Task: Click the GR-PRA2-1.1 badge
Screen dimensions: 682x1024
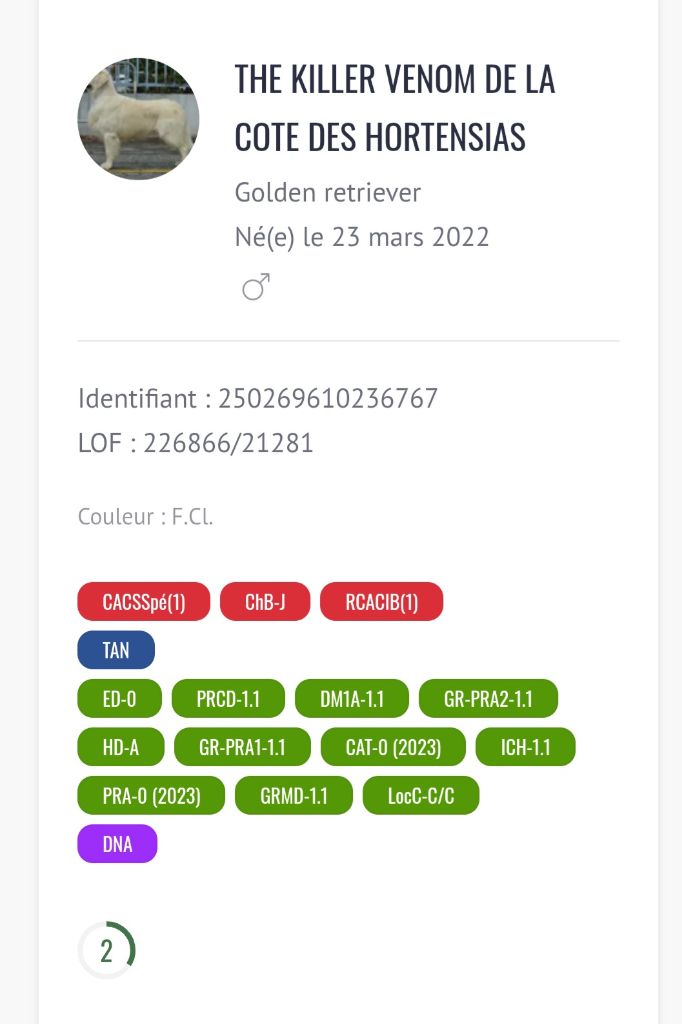Action: [488, 699]
